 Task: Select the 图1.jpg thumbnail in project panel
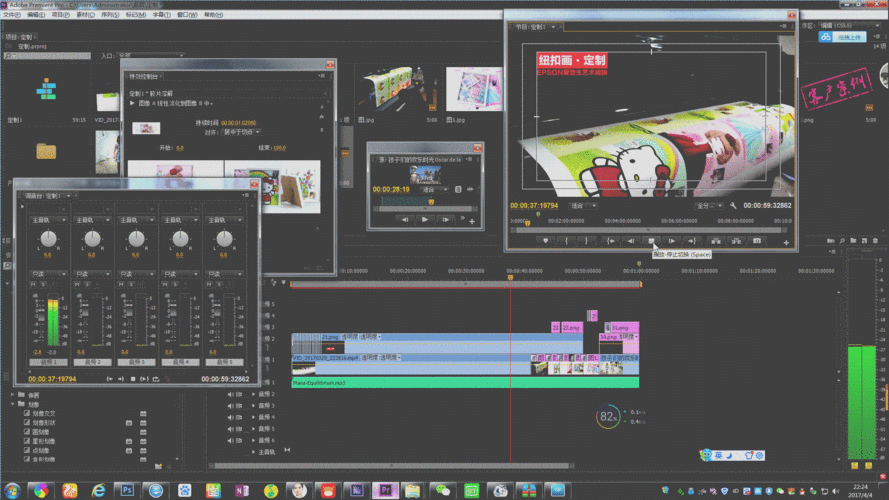point(474,90)
